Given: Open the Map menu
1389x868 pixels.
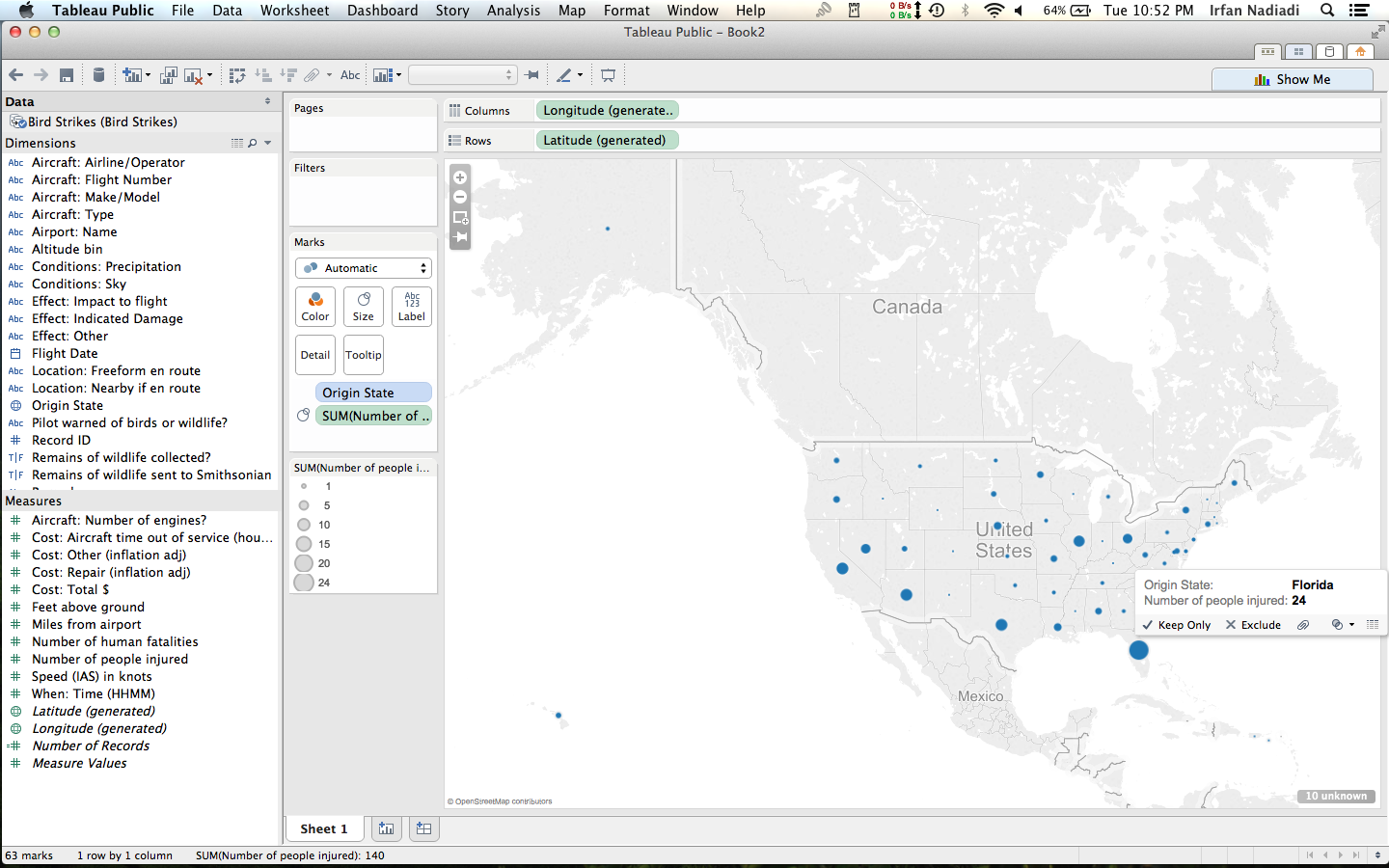Looking at the screenshot, I should pos(572,11).
